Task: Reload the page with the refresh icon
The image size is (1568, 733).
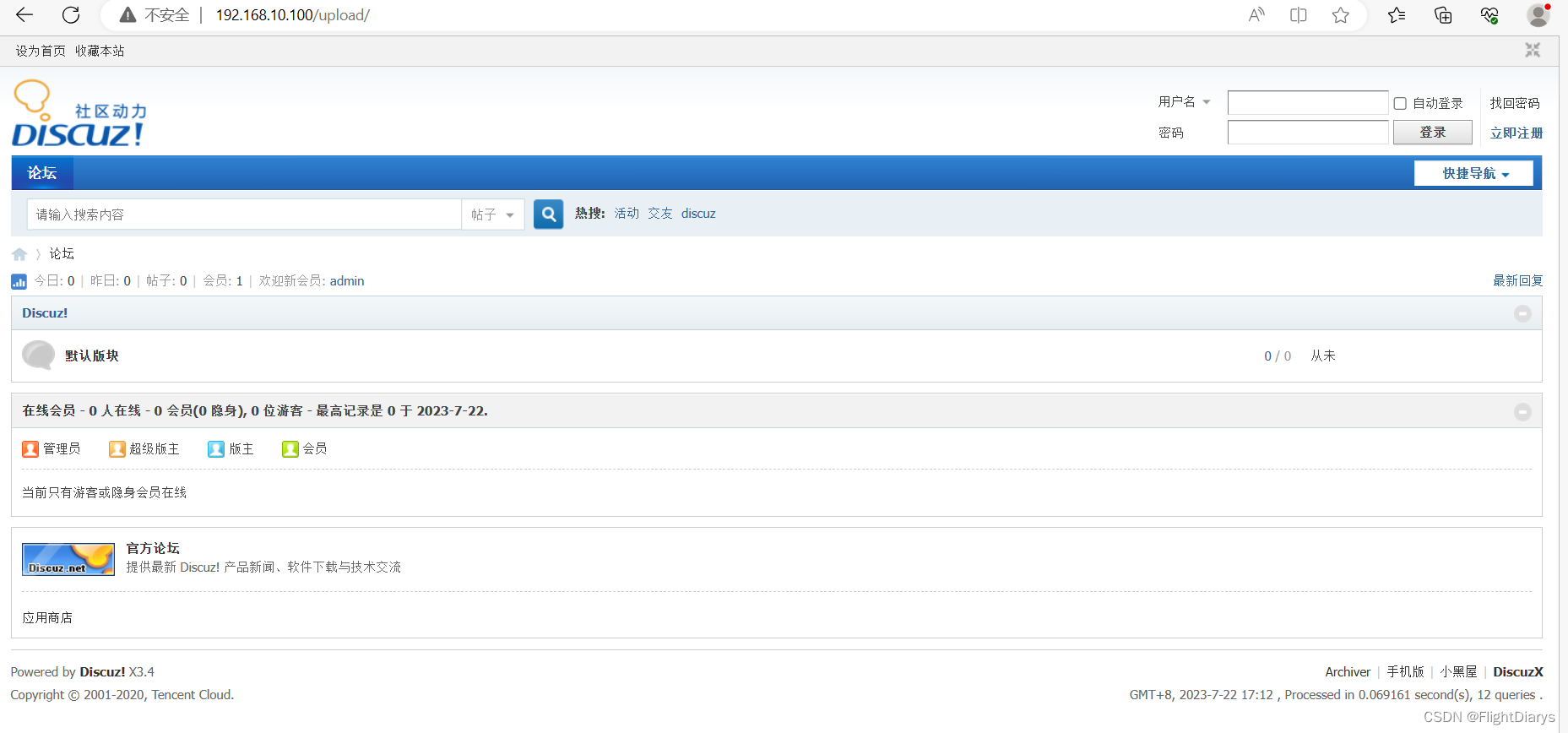Action: [71, 14]
